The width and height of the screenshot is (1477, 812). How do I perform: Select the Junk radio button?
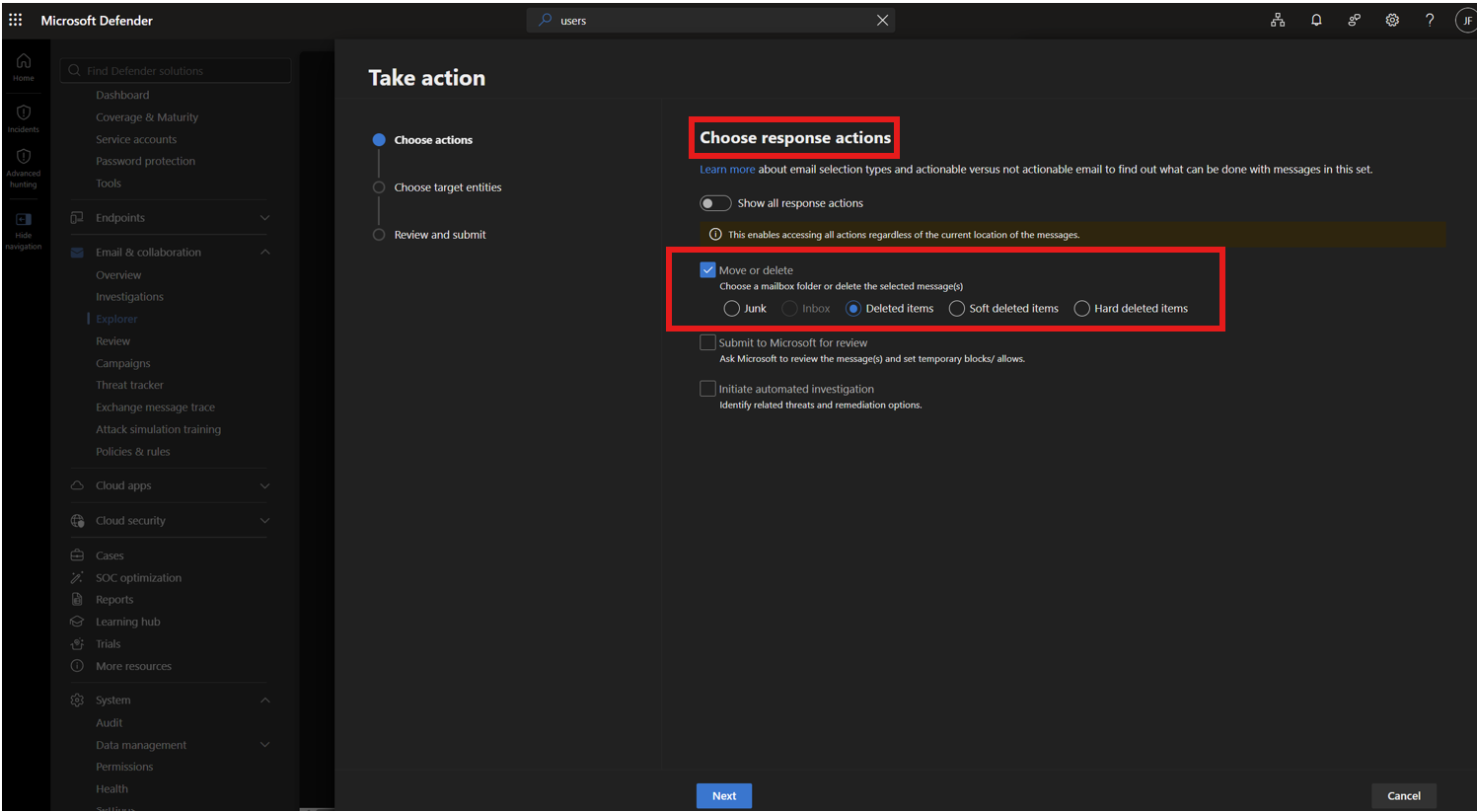pyautogui.click(x=731, y=308)
